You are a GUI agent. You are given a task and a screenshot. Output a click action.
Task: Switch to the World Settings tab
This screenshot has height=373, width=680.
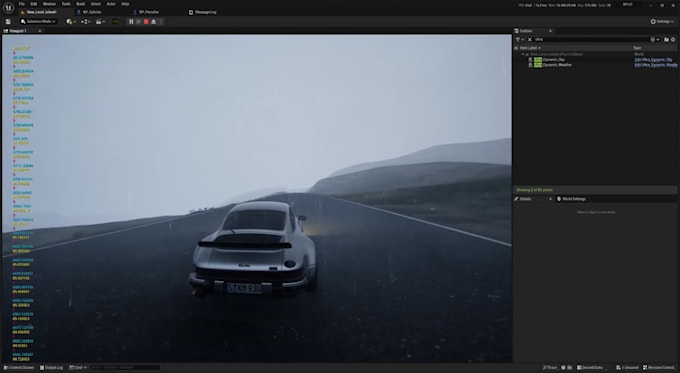(x=572, y=199)
